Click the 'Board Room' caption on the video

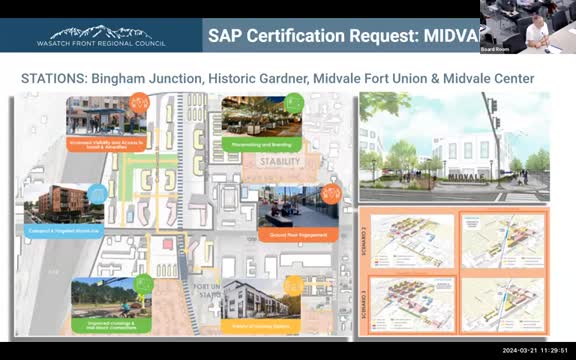click(494, 49)
